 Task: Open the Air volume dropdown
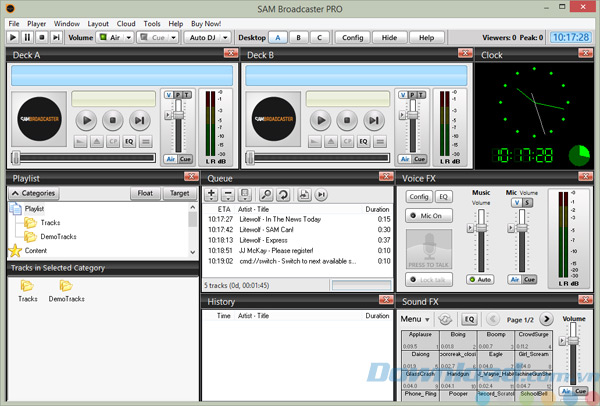tap(129, 38)
